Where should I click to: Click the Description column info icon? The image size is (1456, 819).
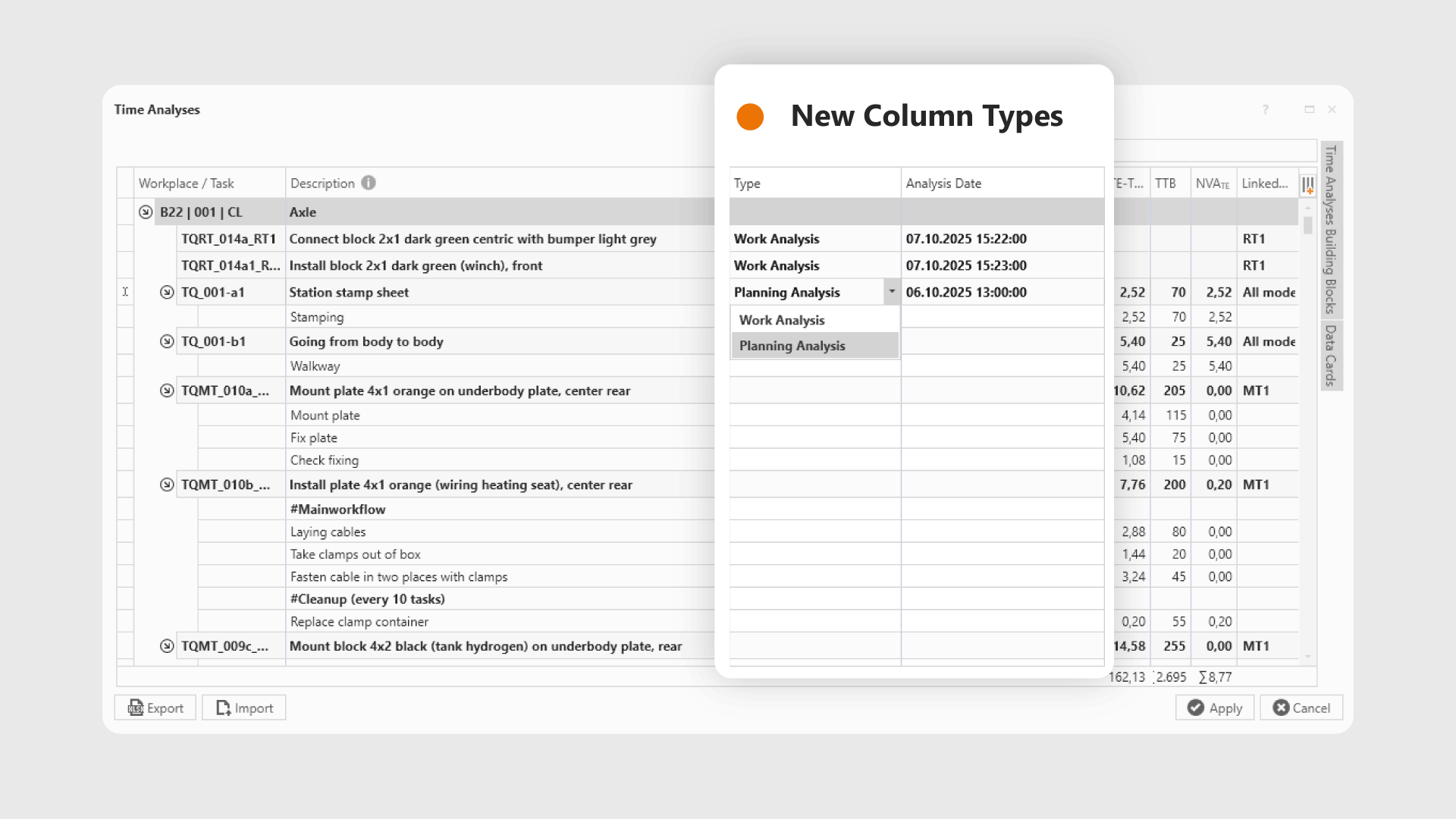coord(369,183)
